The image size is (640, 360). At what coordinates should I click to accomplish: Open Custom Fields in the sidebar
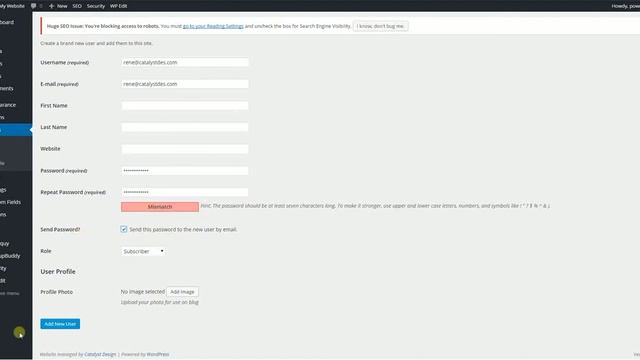[x=10, y=202]
